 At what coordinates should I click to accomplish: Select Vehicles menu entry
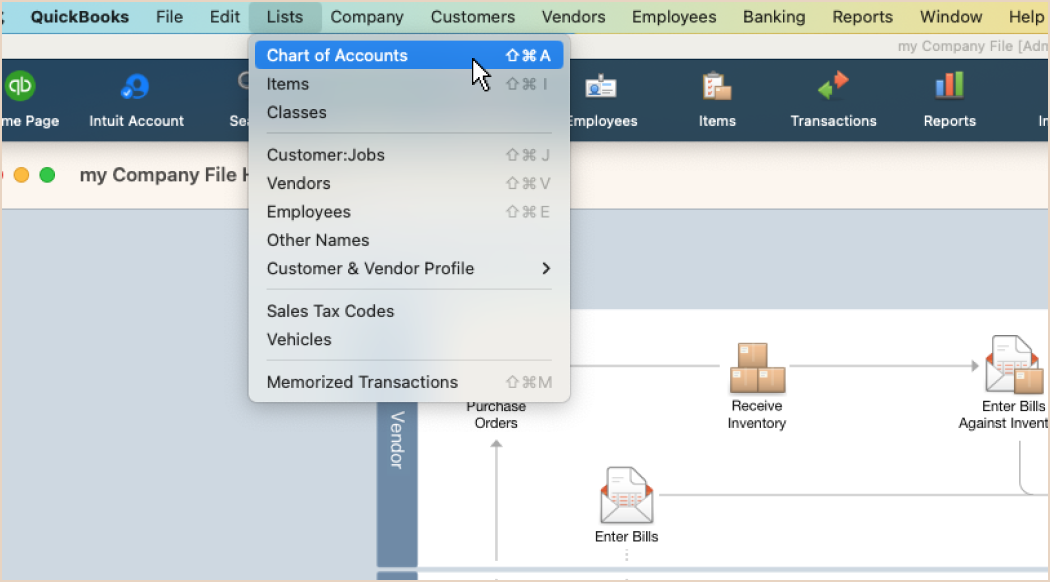point(408,340)
